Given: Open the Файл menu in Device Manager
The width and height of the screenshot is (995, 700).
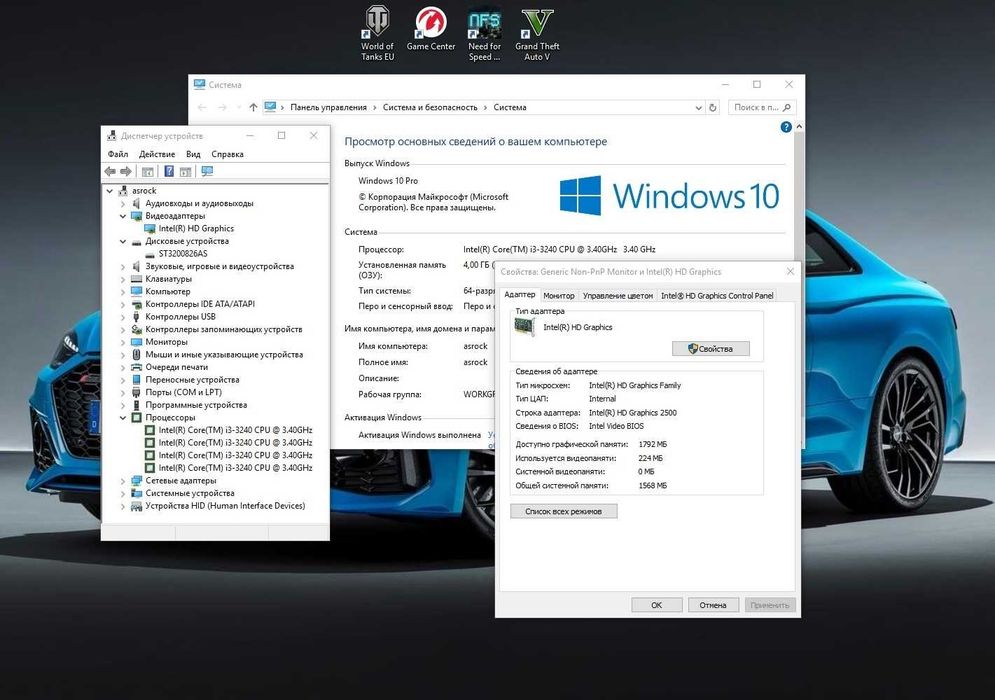Looking at the screenshot, I should (118, 154).
